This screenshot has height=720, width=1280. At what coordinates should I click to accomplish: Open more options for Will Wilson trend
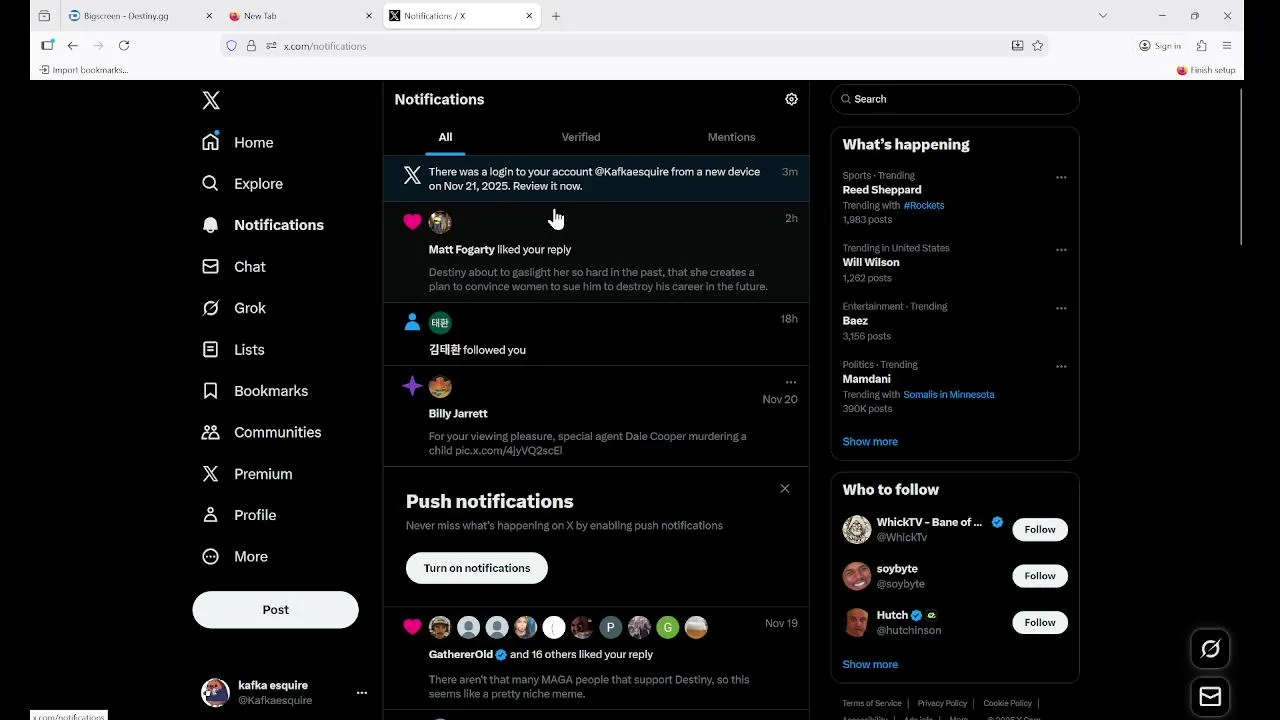point(1061,250)
